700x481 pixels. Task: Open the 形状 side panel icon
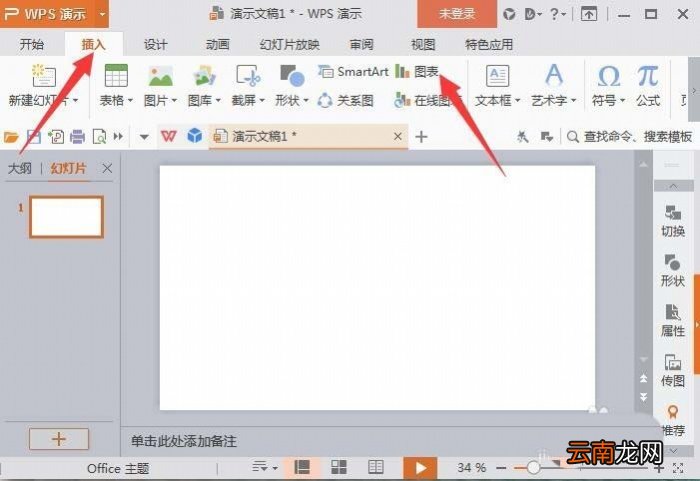(x=673, y=271)
